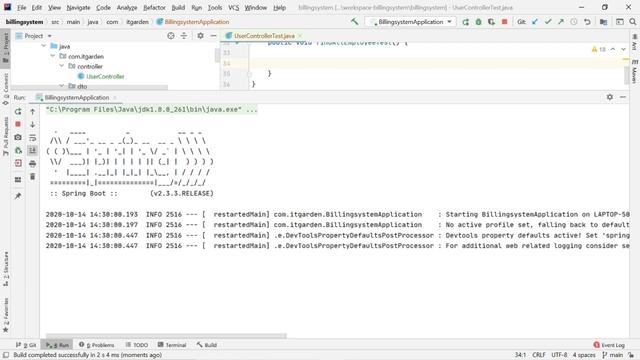This screenshot has width=640, height=360.
Task: Open the File menu
Action: pyautogui.click(x=22, y=7)
